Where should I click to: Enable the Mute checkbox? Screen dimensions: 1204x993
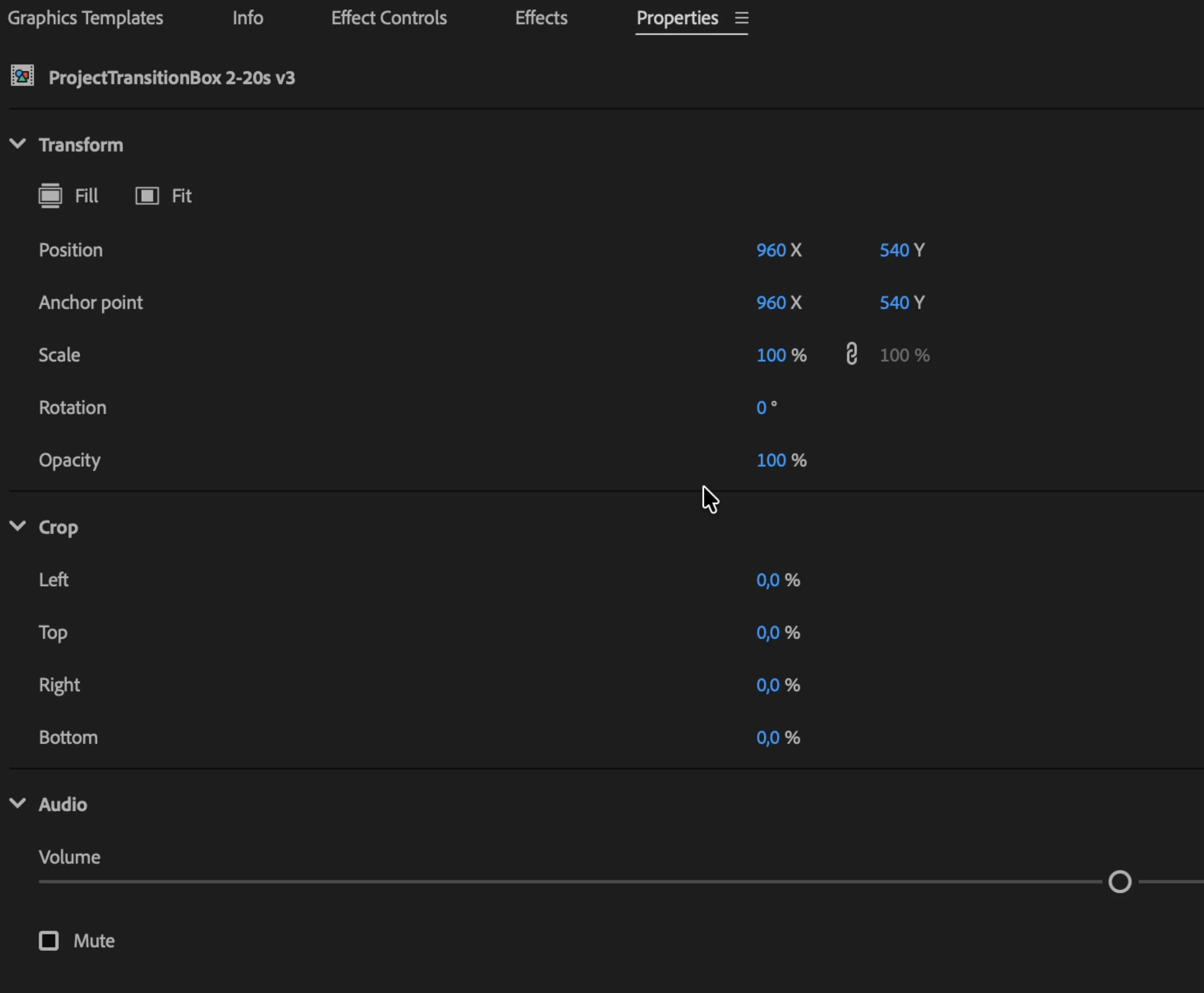coord(49,940)
